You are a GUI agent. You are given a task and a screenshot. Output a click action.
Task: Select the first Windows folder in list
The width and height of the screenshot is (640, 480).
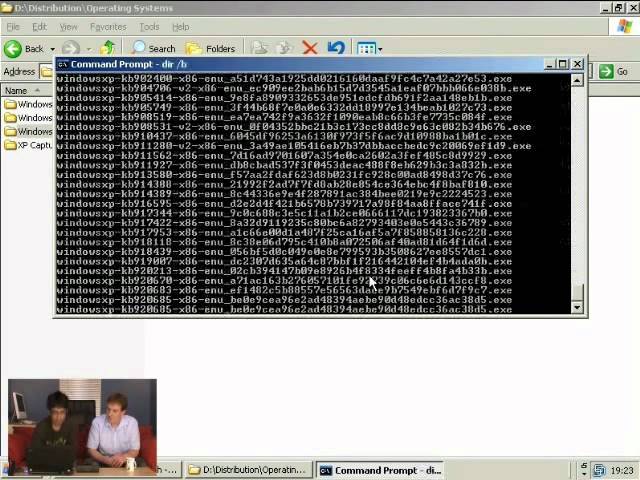pos(29,104)
